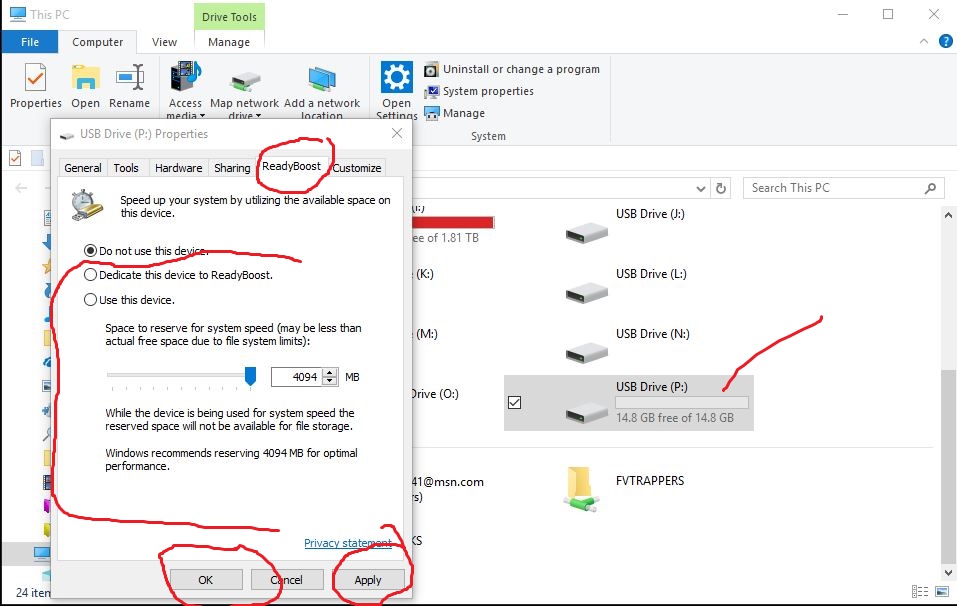Open the Manage ribbon tab

click(229, 42)
